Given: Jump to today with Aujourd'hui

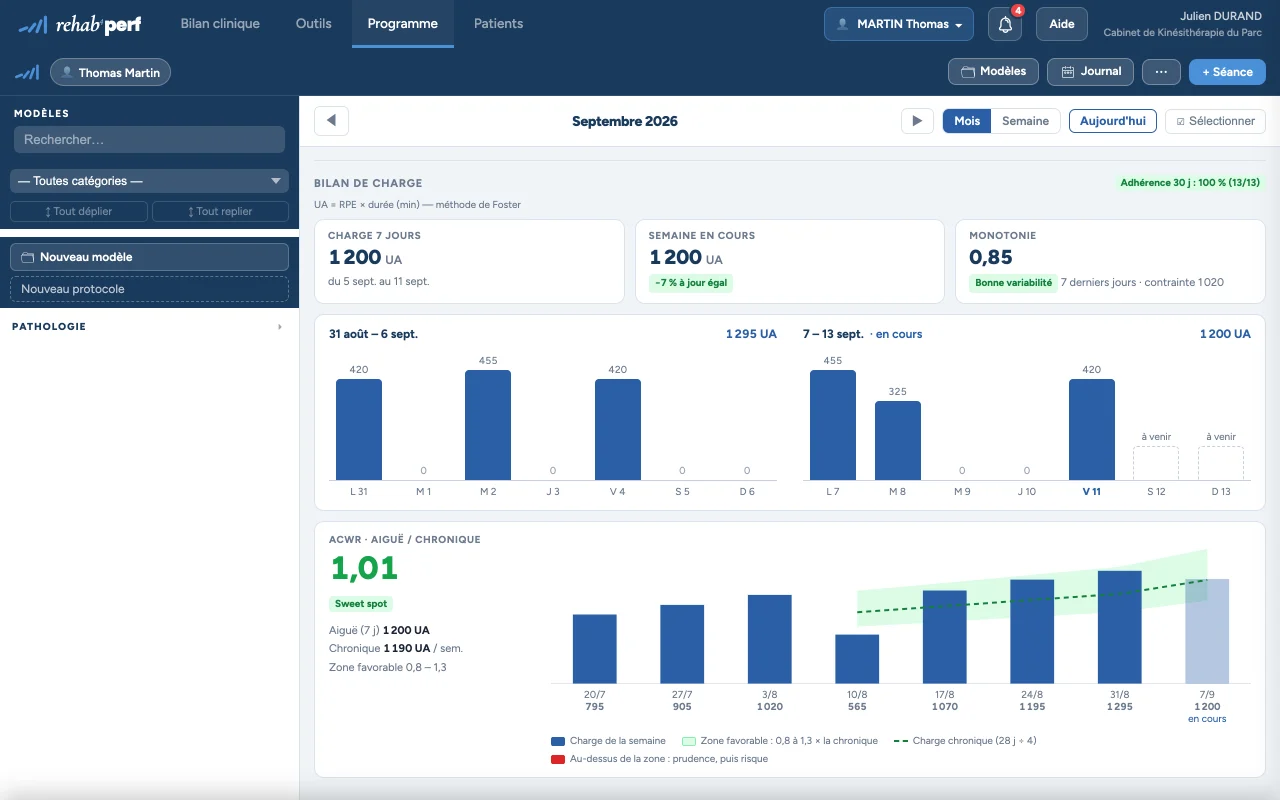Looking at the screenshot, I should (1113, 121).
